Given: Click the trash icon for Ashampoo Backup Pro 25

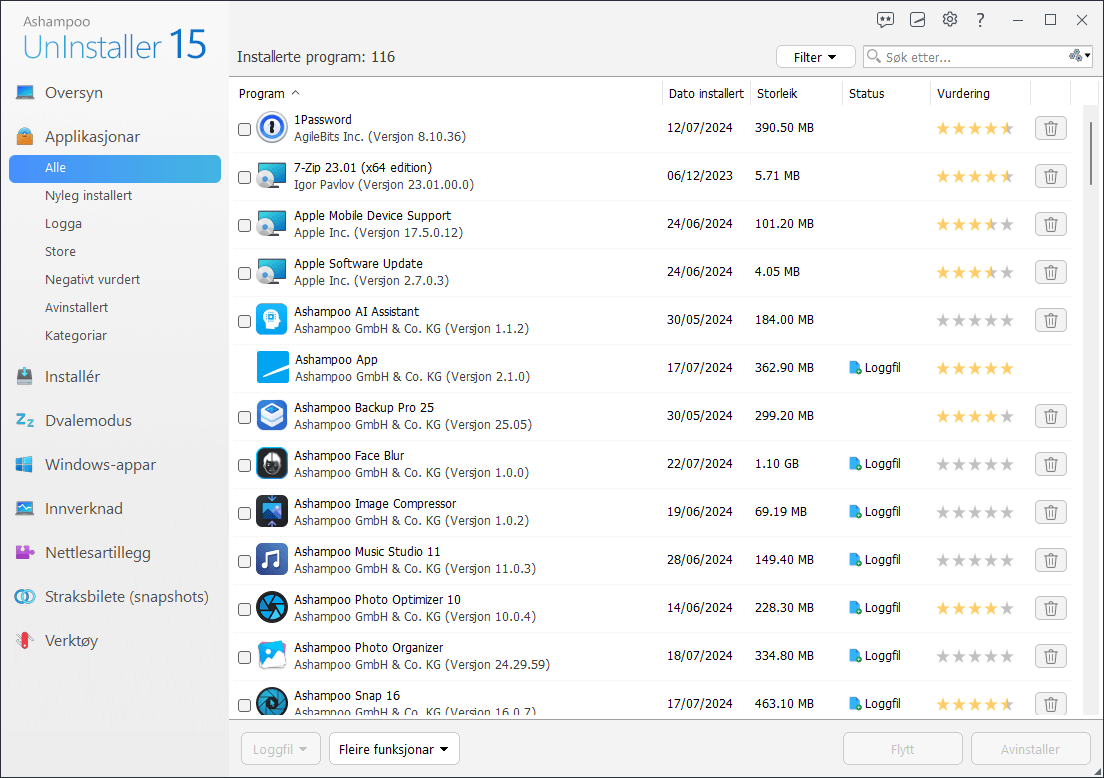Looking at the screenshot, I should pos(1050,416).
